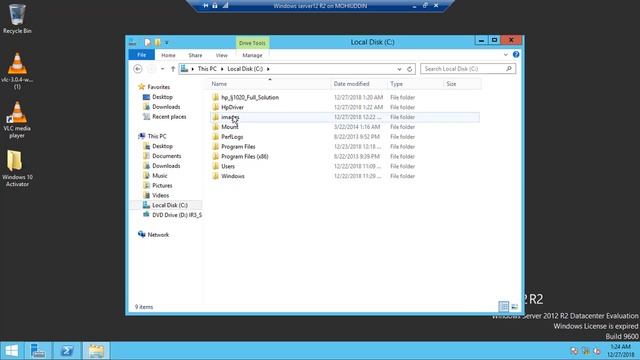Click the search magnifier icon
640x360 pixels.
509,69
